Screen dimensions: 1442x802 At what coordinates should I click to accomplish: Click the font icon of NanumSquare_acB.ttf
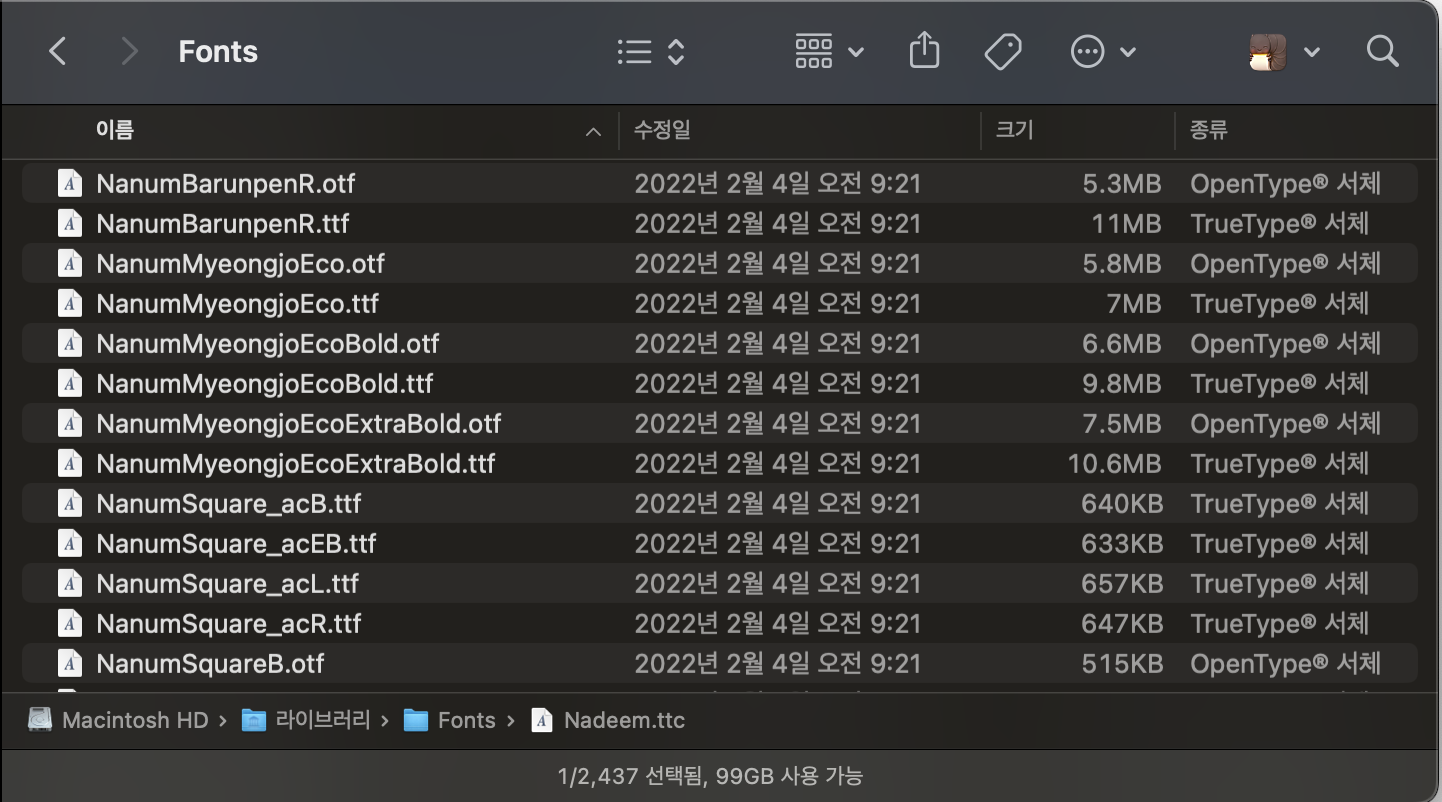(x=69, y=504)
